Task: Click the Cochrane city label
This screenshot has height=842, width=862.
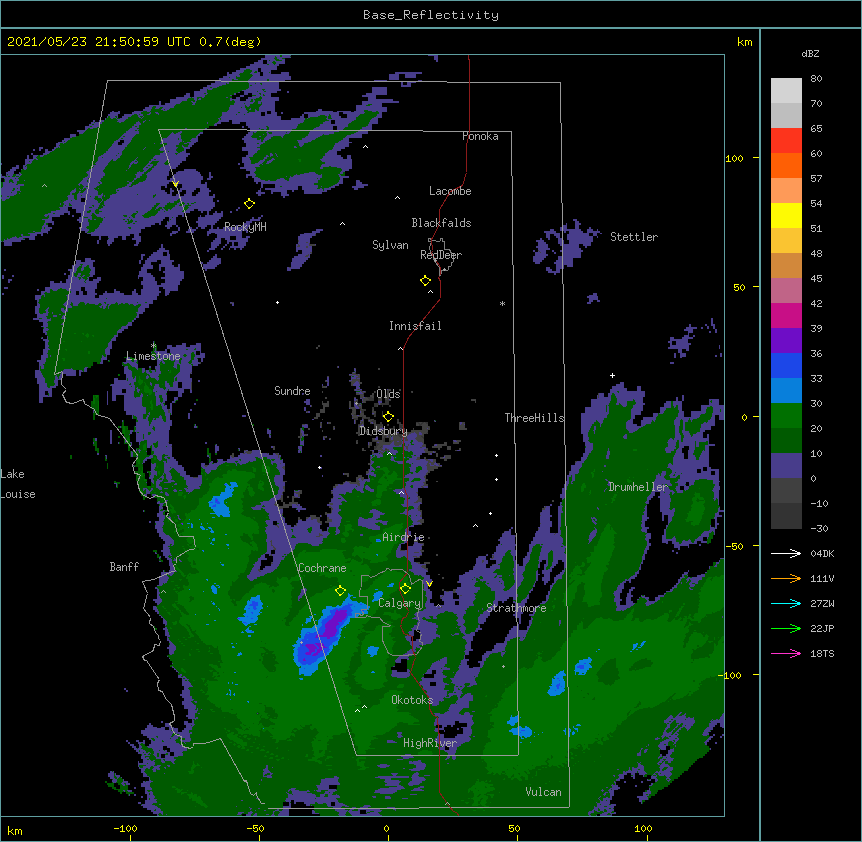Action: pos(322,568)
